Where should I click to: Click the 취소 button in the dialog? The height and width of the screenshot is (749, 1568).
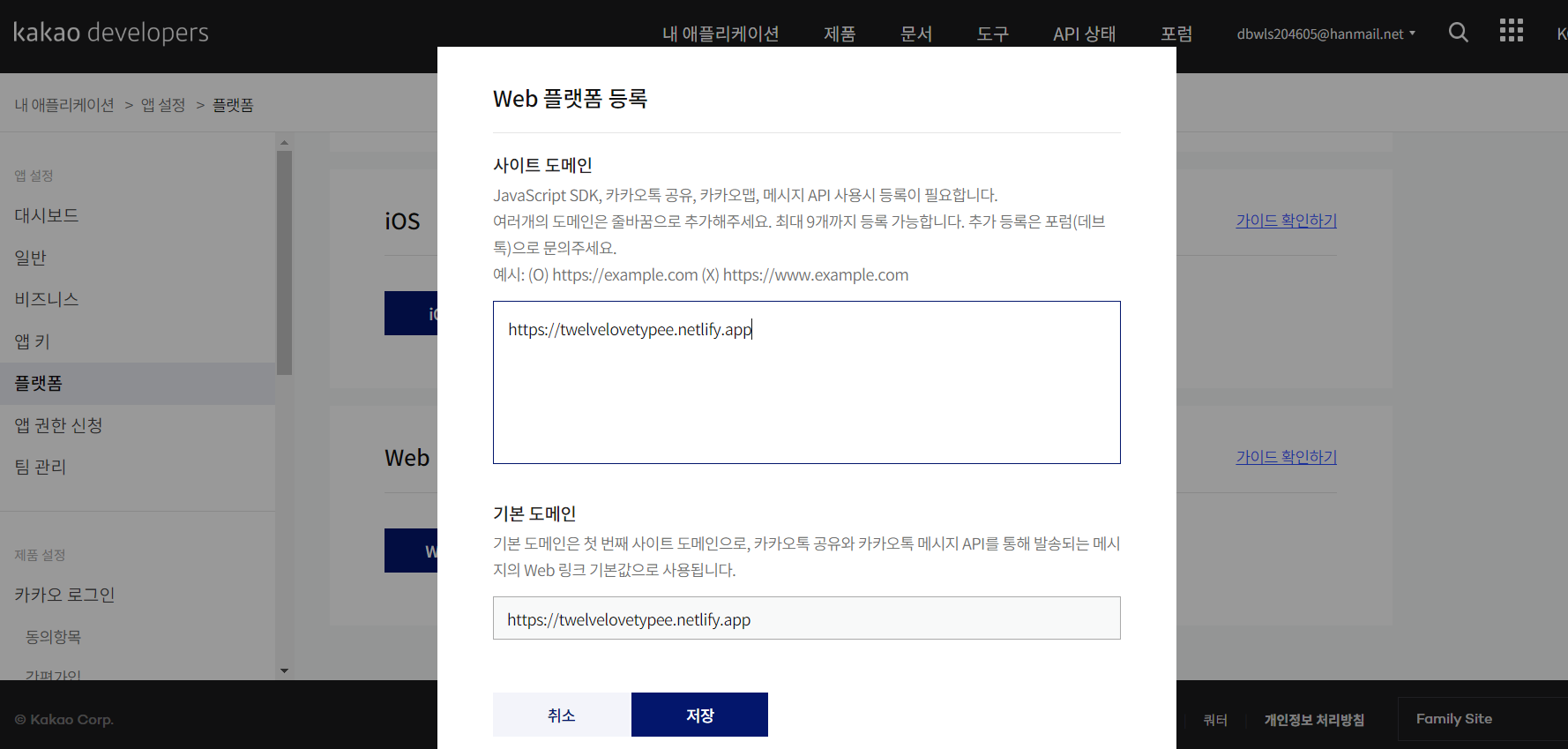click(562, 715)
